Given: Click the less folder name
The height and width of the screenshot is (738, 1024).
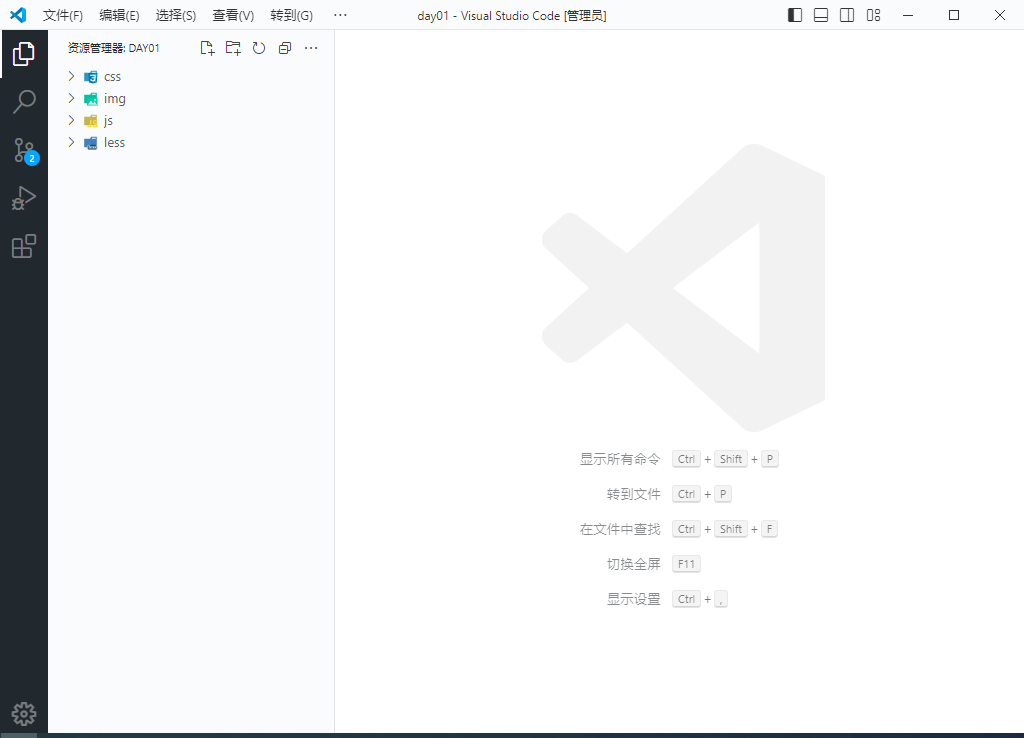Looking at the screenshot, I should [114, 142].
